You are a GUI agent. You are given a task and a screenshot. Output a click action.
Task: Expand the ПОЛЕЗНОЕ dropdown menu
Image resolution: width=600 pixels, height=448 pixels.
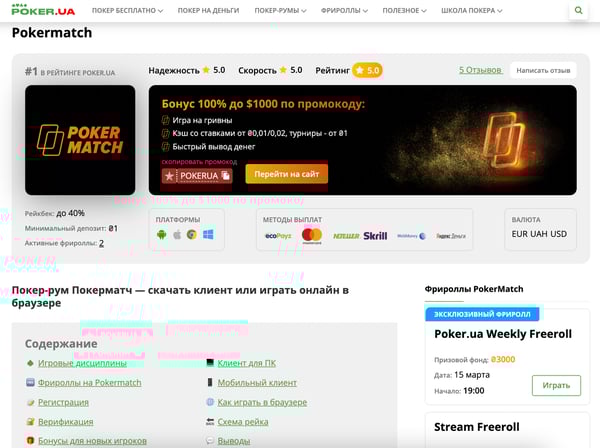coord(404,11)
